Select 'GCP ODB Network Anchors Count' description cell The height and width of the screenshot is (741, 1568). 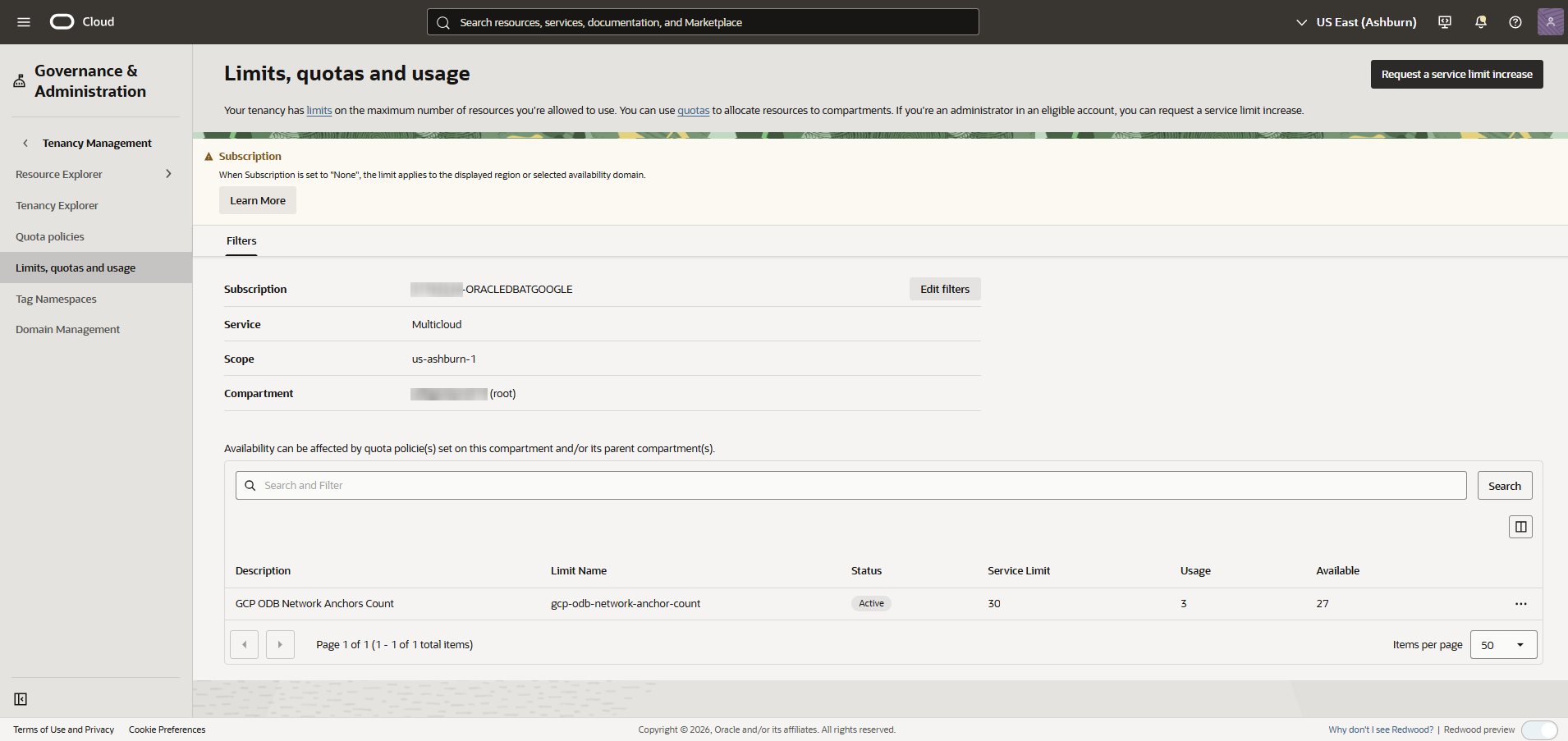pos(314,604)
